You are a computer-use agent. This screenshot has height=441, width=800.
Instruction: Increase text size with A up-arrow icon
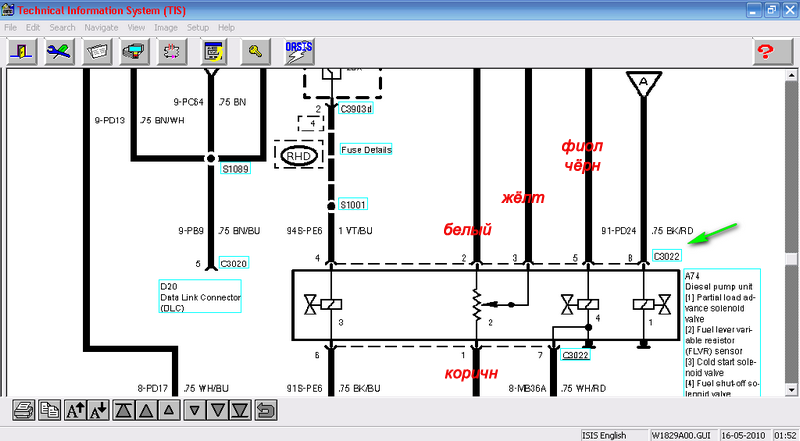click(76, 409)
